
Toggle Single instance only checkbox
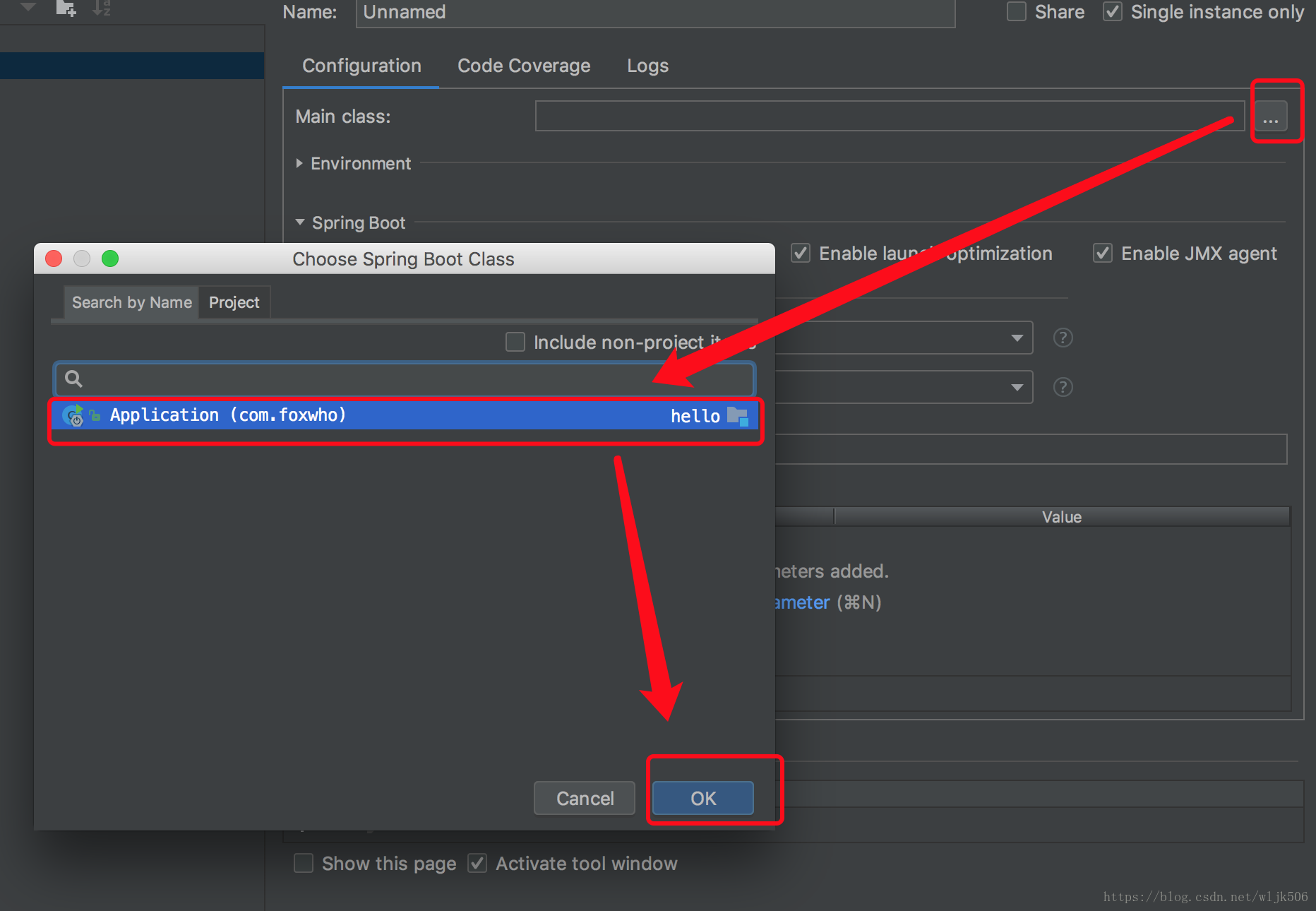1113,11
